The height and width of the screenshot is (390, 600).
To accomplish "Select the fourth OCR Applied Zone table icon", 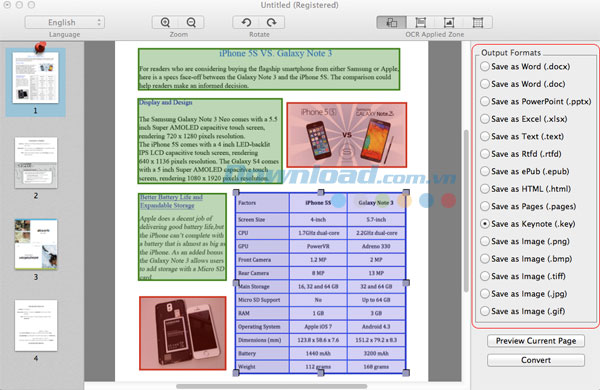I will point(478,22).
